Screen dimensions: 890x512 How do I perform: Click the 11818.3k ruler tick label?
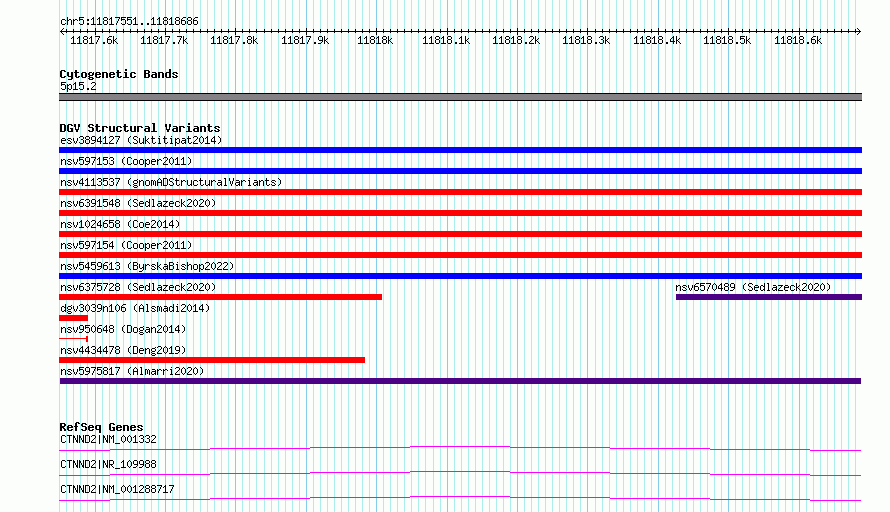tap(586, 41)
